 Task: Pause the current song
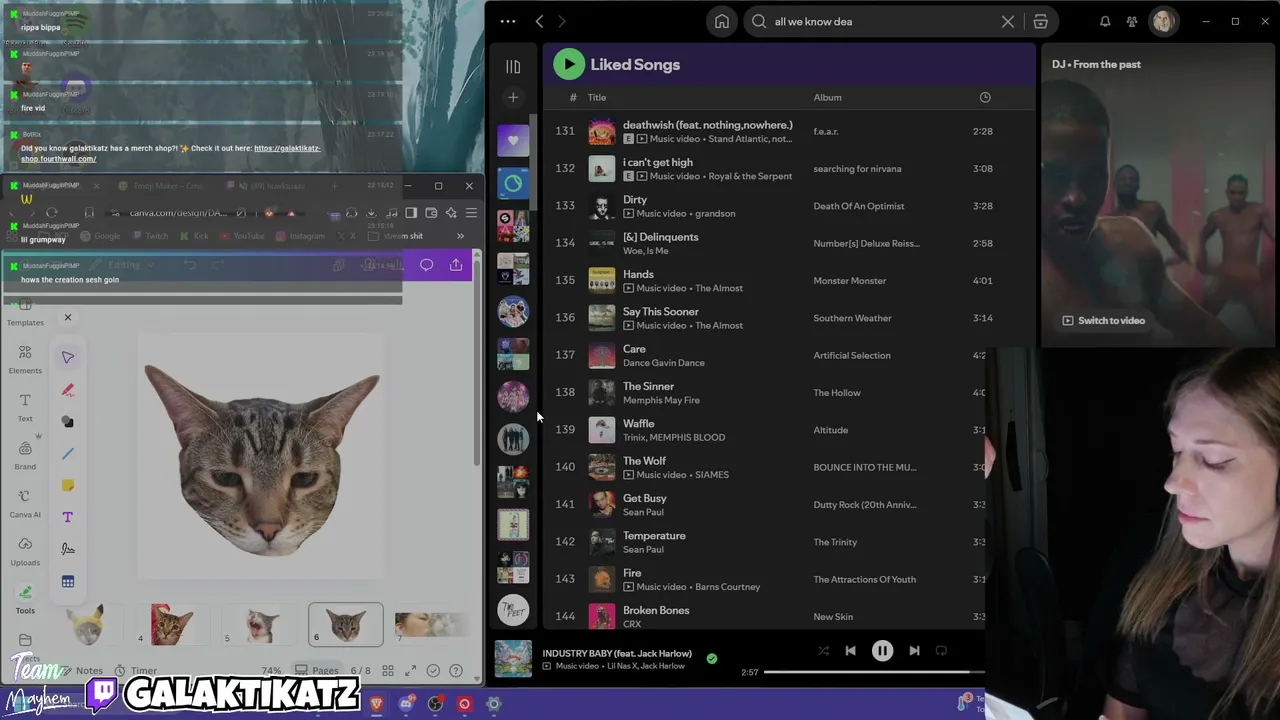point(882,651)
